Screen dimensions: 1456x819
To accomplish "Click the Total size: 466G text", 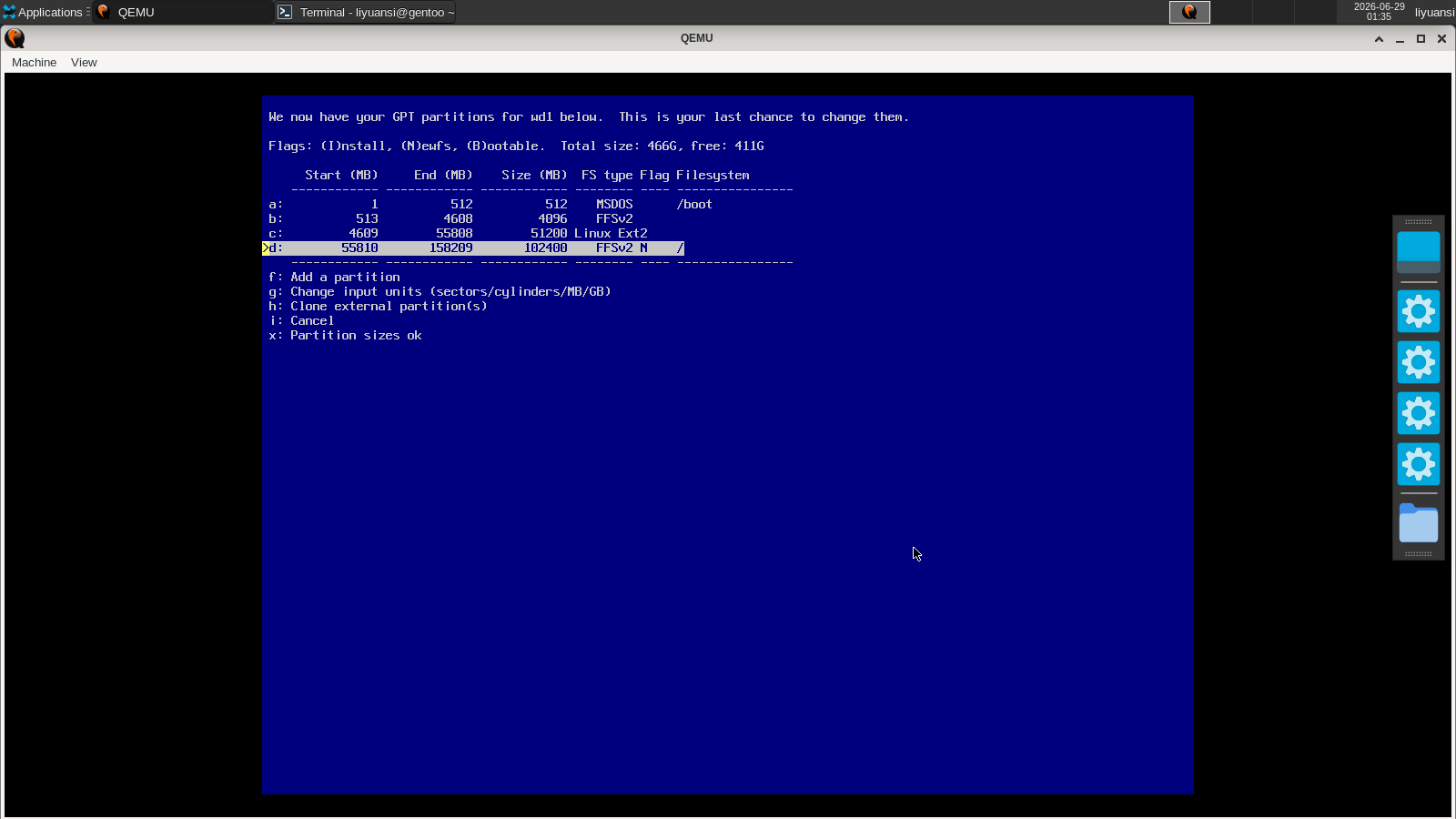I will pyautogui.click(x=619, y=147).
